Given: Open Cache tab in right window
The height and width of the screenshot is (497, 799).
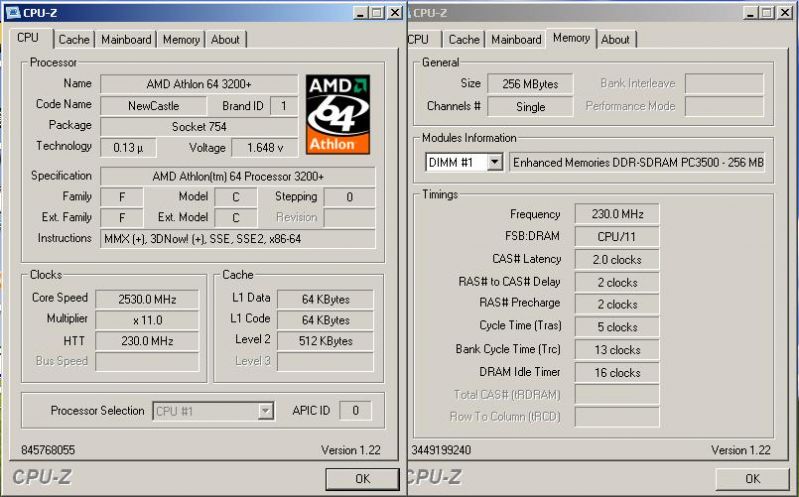Looking at the screenshot, I should [x=464, y=39].
